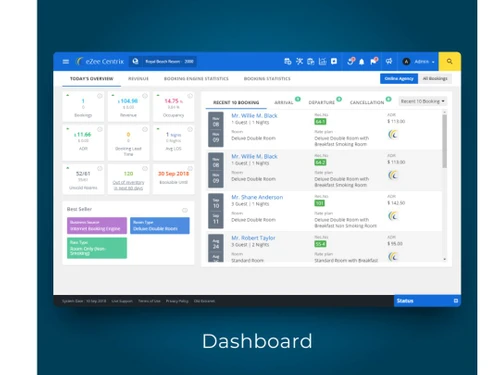Click the globe icon beside Royal Beach Resort
Screen dimensions: 500x375
coord(135,61)
